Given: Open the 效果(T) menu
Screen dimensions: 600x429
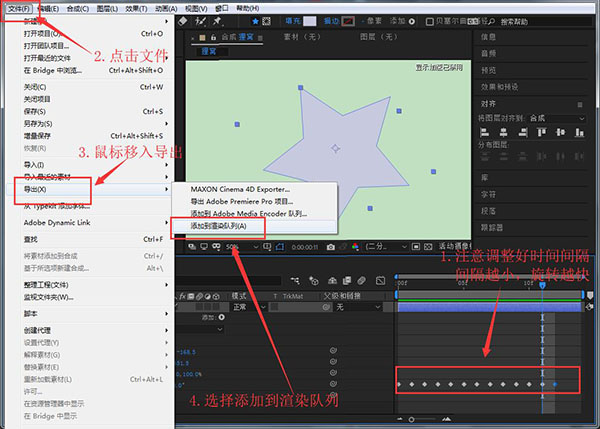Looking at the screenshot, I should click(x=136, y=8).
